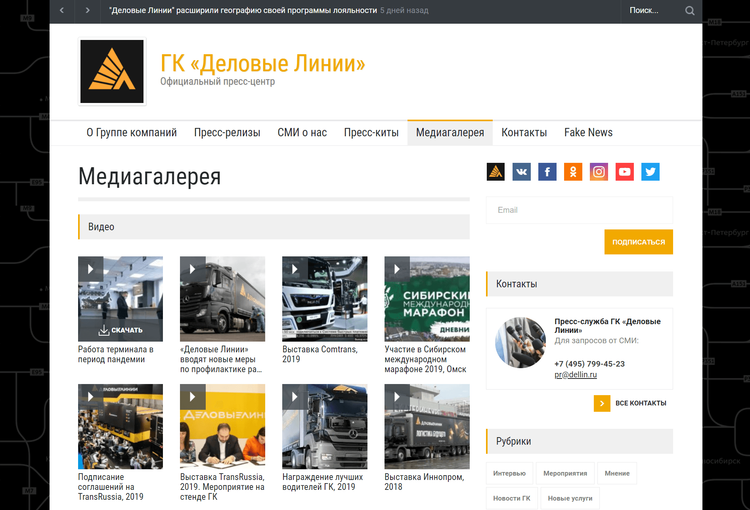Show previous news ticker headline
The width and height of the screenshot is (750, 510).
click(x=62, y=11)
